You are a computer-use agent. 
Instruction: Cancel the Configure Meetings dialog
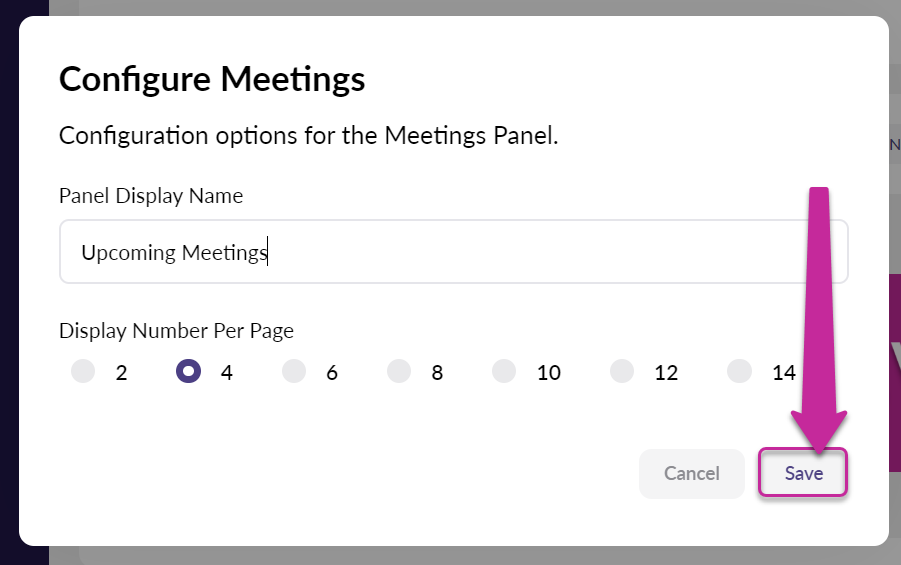(x=692, y=473)
